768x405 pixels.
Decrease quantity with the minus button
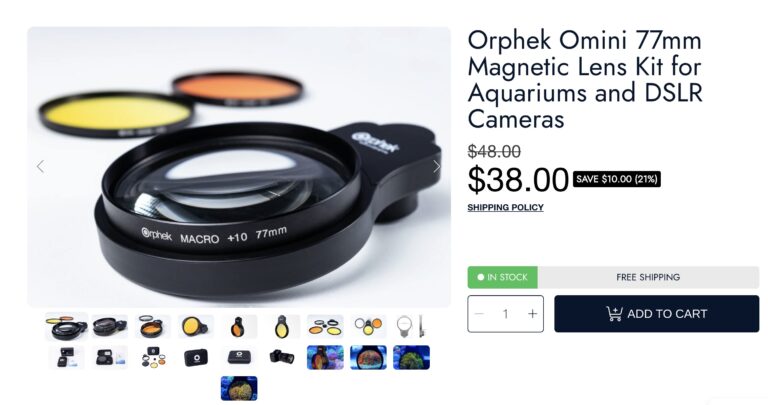click(480, 314)
